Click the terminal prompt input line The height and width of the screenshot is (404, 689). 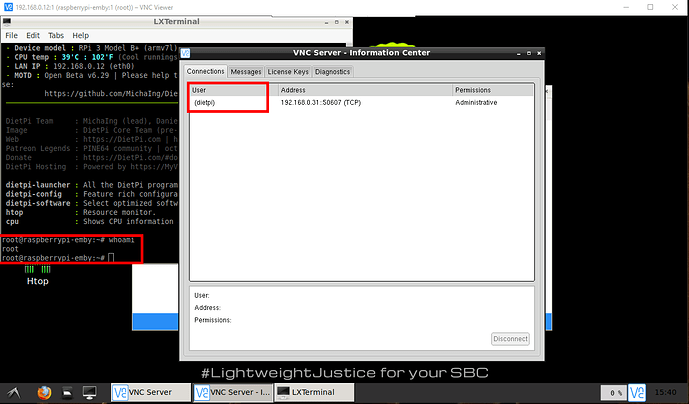pyautogui.click(x=58, y=258)
